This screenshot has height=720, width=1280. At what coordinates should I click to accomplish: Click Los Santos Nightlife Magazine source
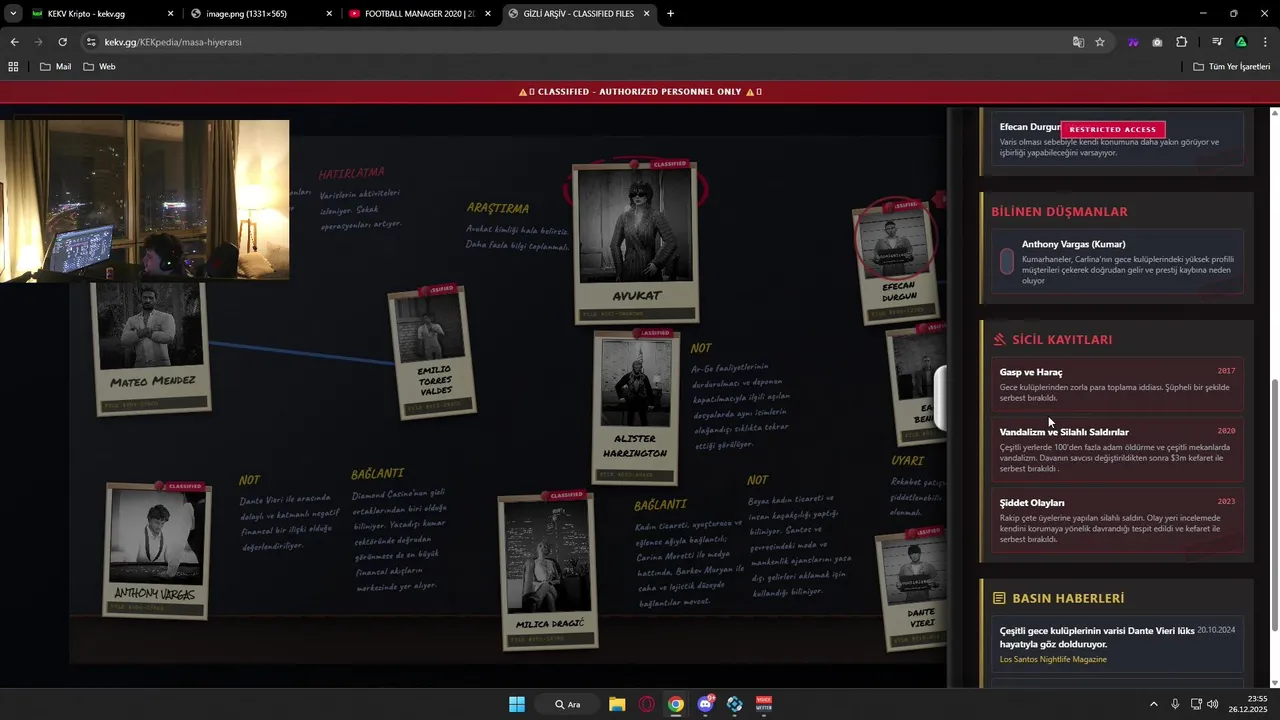pos(1053,659)
